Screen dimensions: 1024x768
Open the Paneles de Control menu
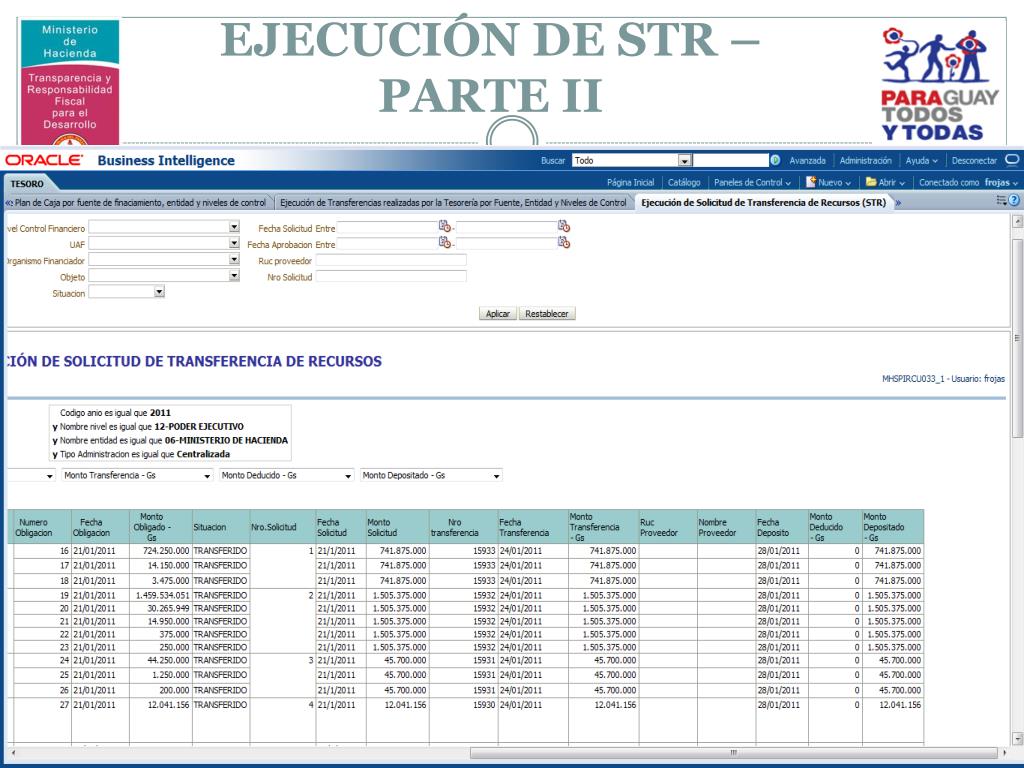[x=752, y=183]
